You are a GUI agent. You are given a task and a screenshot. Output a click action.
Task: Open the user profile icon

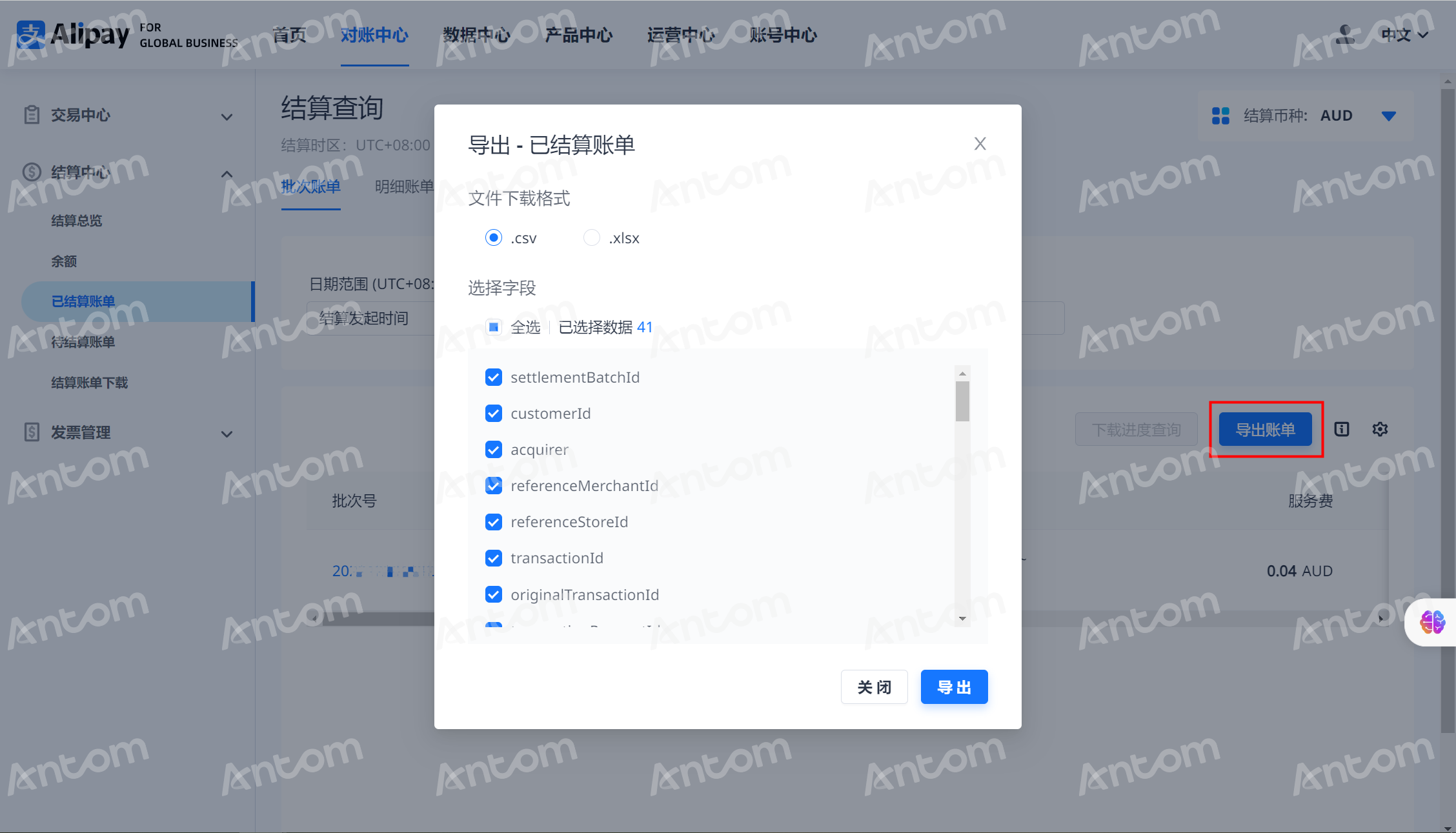(1345, 34)
